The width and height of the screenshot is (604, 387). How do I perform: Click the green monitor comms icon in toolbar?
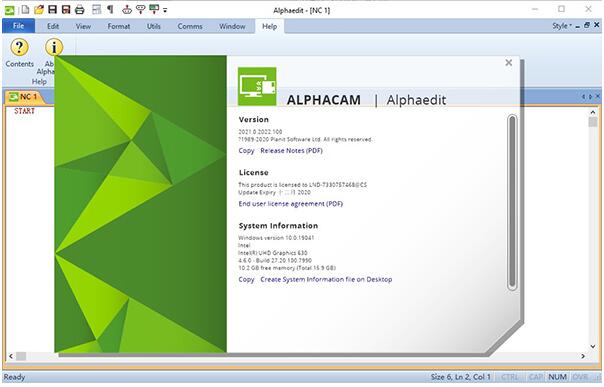tap(154, 10)
